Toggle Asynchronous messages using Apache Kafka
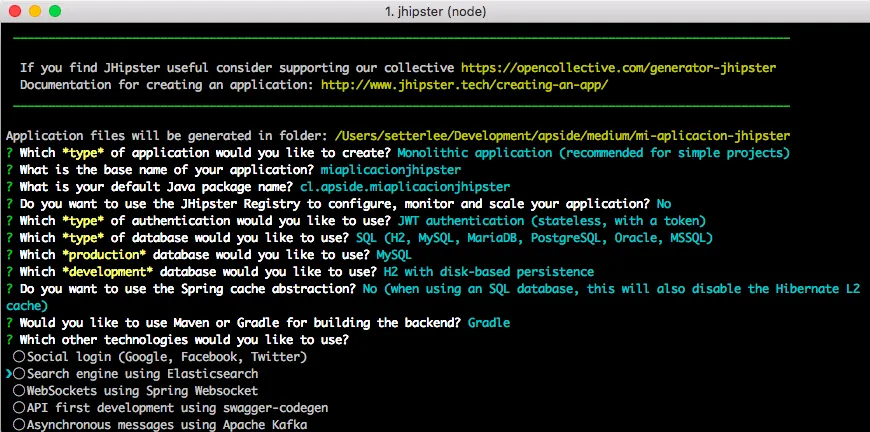870x432 pixels. click(160, 425)
